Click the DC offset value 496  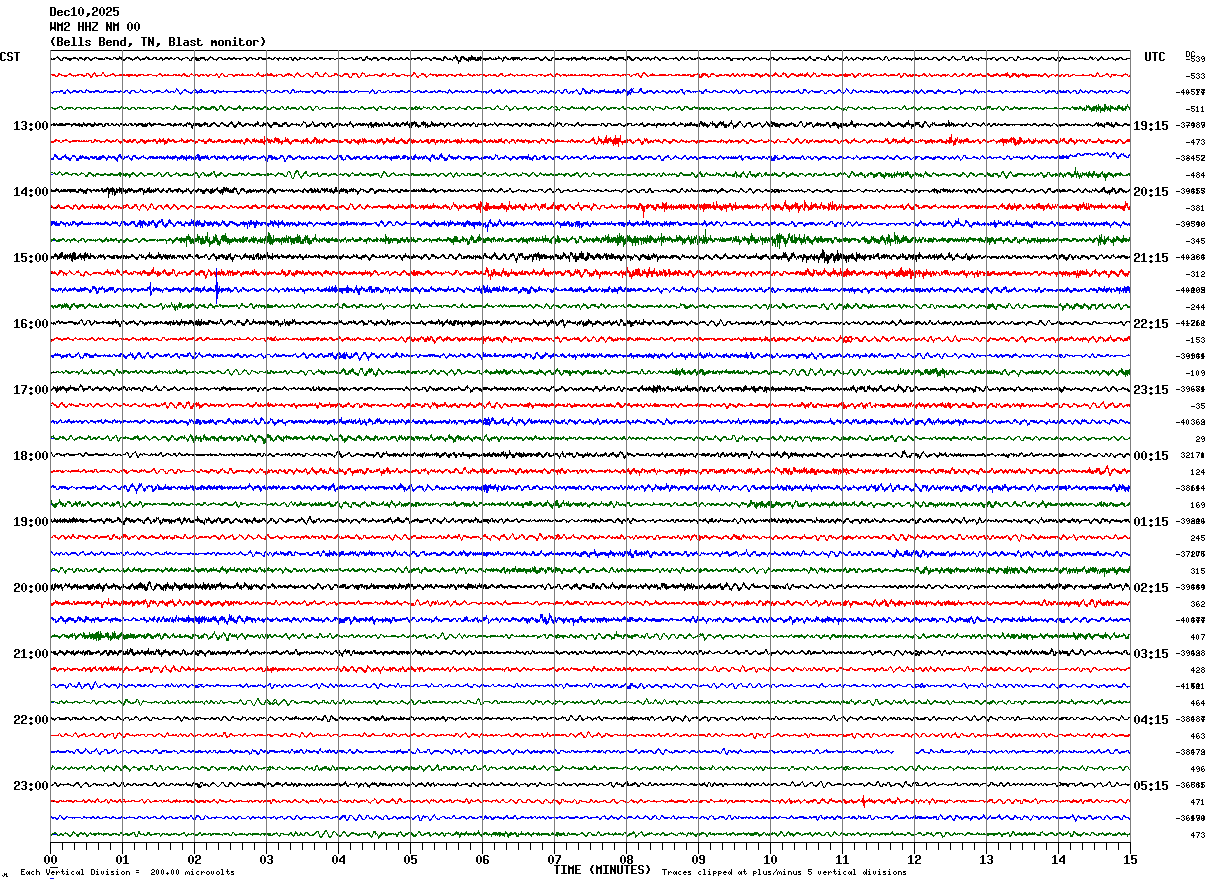point(1197,769)
